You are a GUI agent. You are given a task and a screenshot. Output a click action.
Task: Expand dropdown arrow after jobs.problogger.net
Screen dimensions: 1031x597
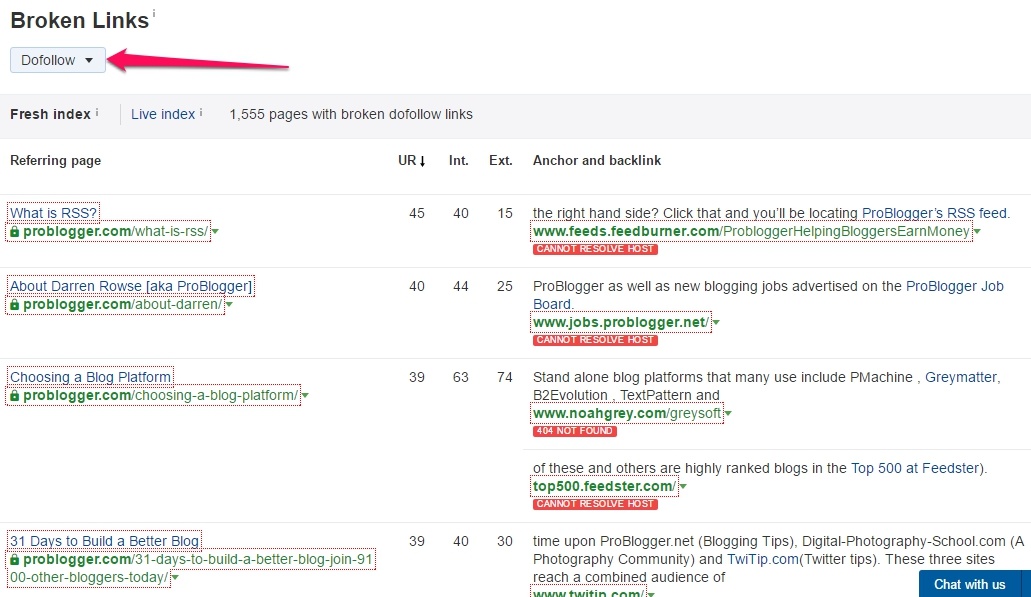click(715, 322)
